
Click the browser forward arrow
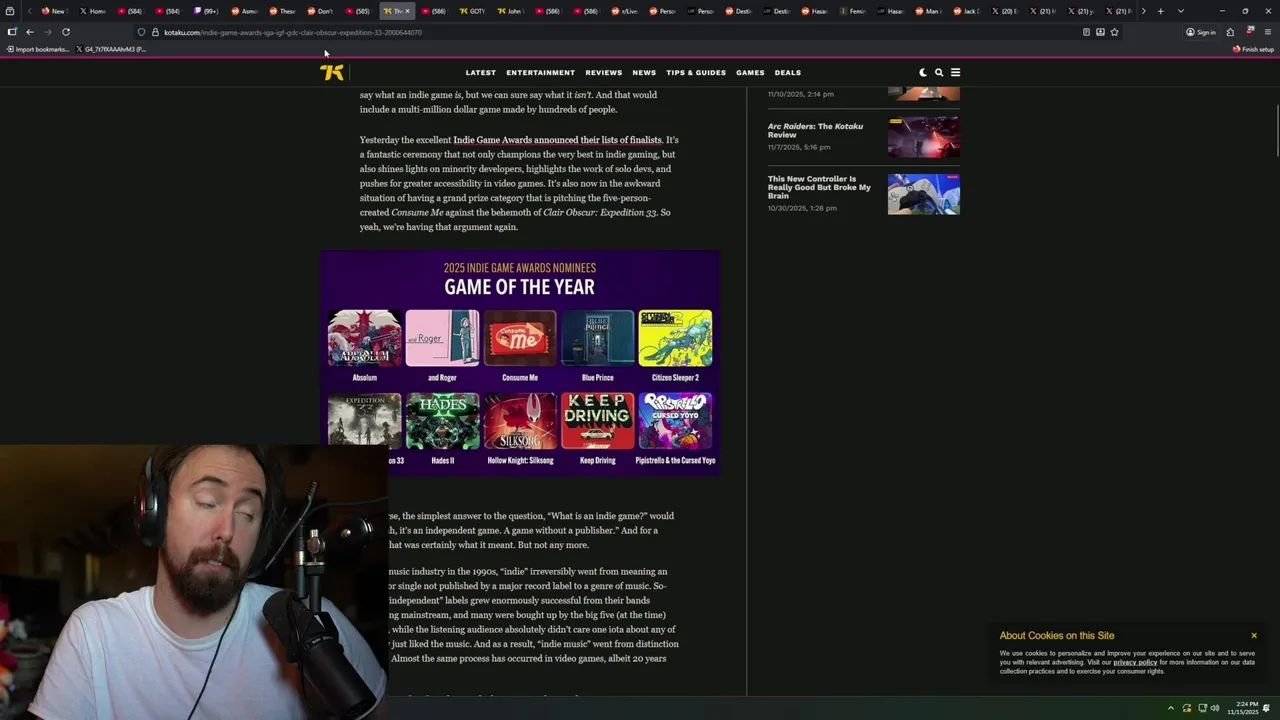pyautogui.click(x=47, y=32)
